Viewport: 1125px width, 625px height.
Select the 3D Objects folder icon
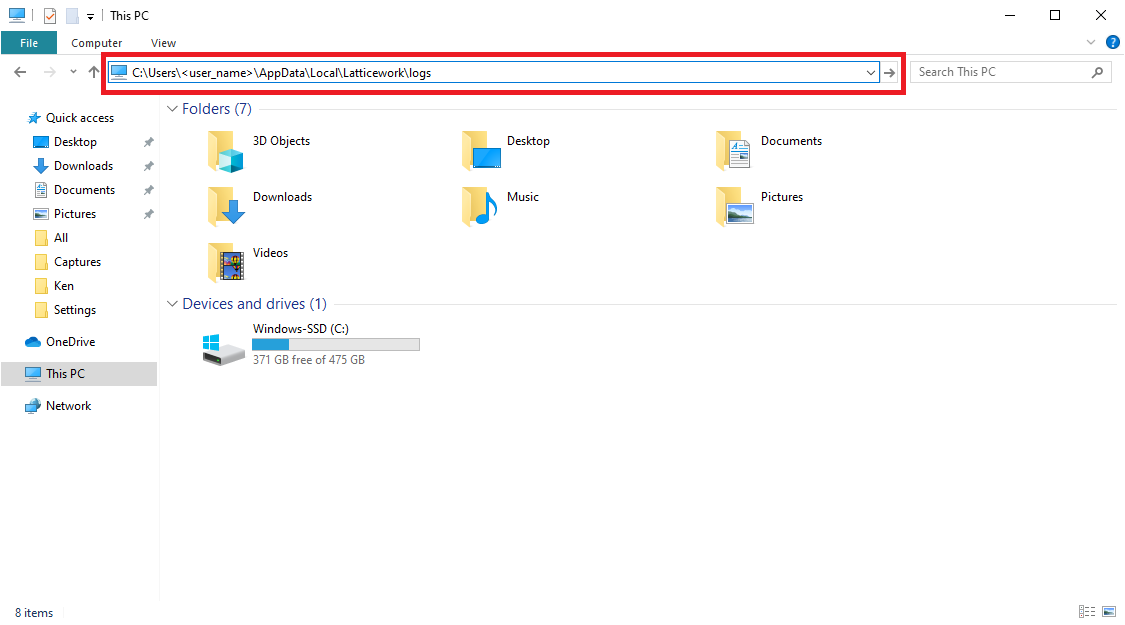[x=225, y=151]
